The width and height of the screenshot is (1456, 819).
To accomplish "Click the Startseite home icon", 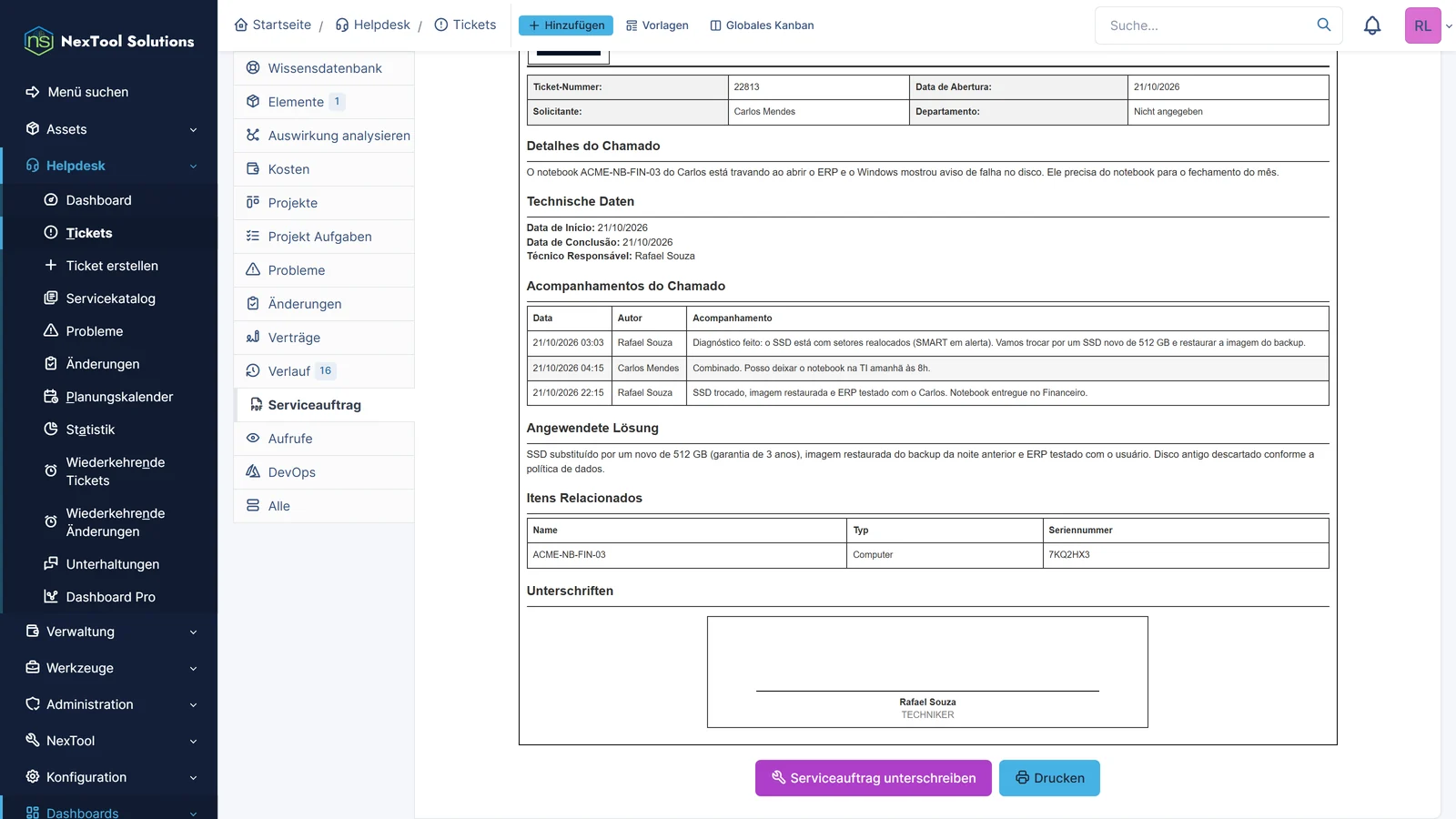I will pyautogui.click(x=241, y=25).
